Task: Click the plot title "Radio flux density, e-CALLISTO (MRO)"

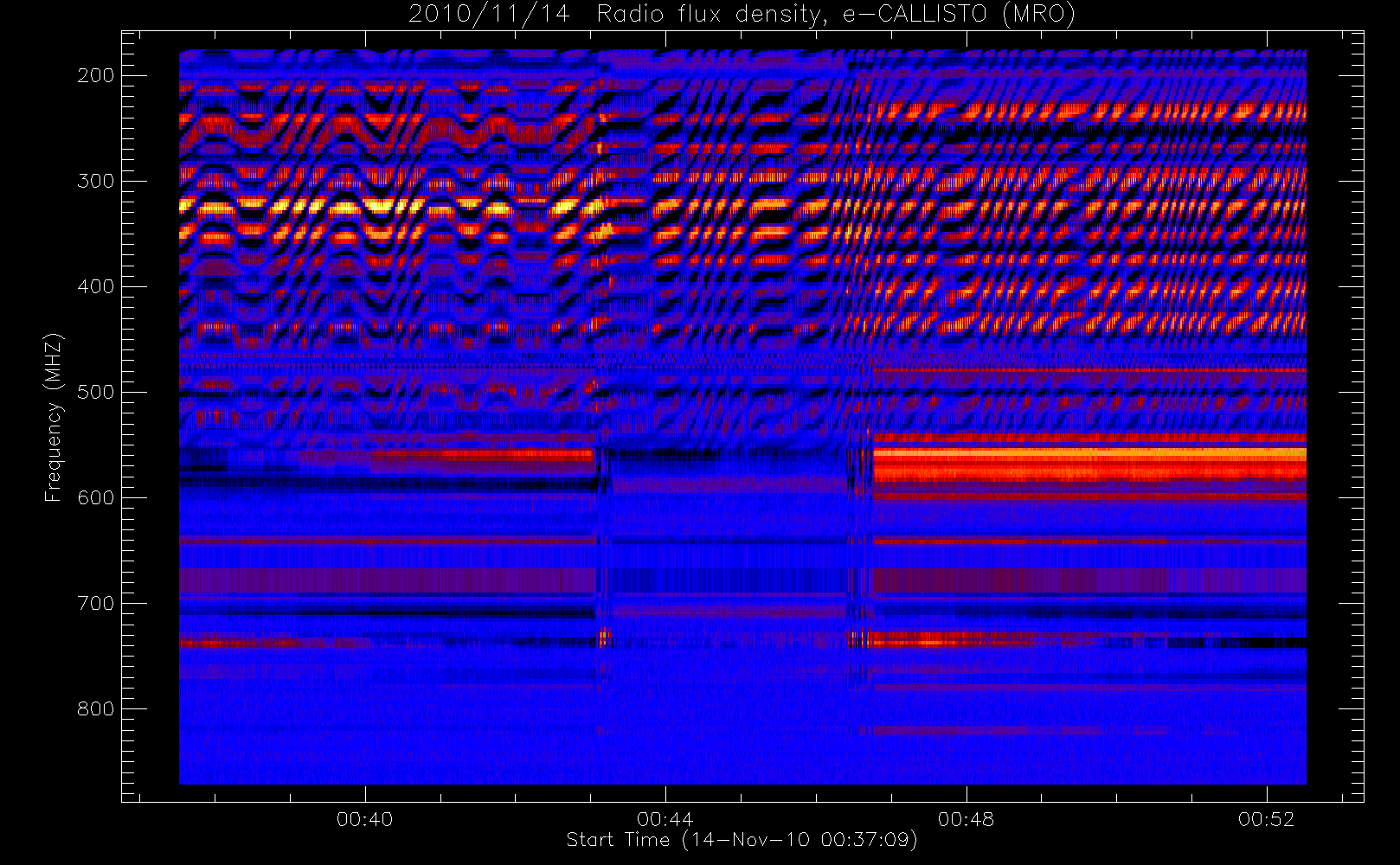Action: point(836,15)
